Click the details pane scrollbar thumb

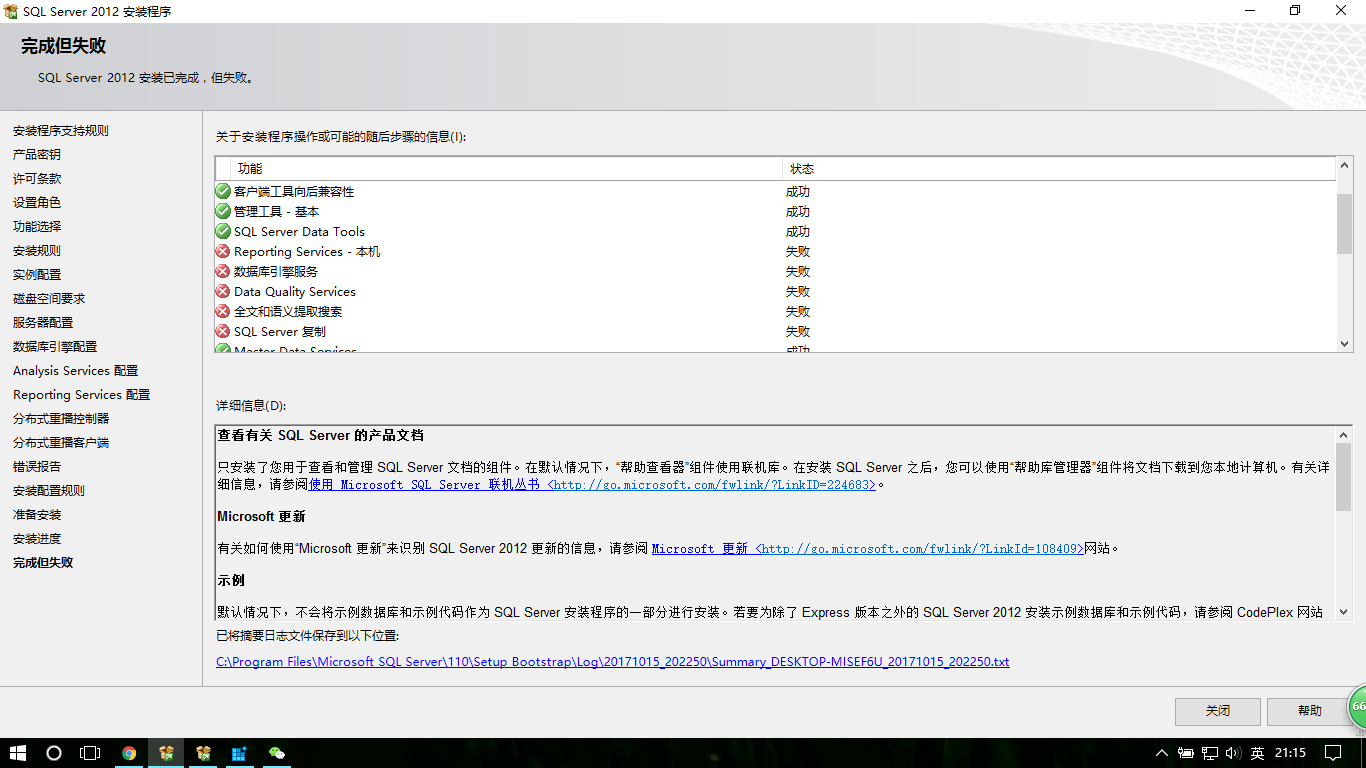(1344, 477)
